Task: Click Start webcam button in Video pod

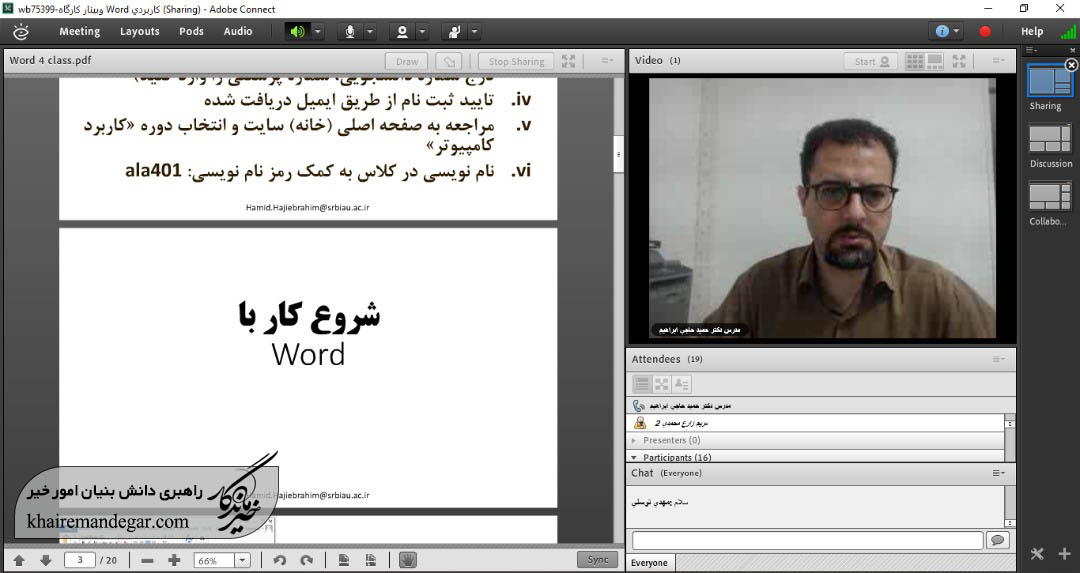Action: pyautogui.click(x=871, y=61)
